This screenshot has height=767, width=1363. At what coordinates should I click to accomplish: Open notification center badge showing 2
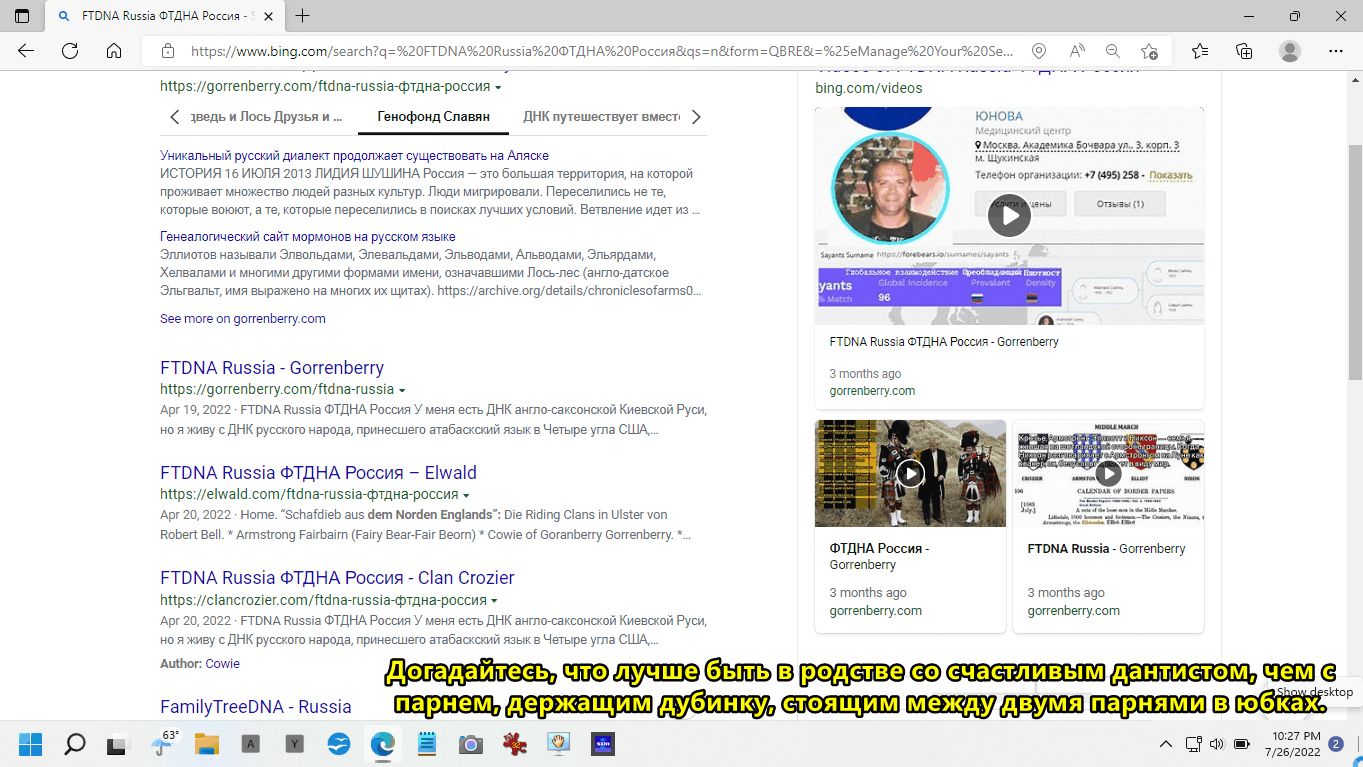[x=1336, y=744]
